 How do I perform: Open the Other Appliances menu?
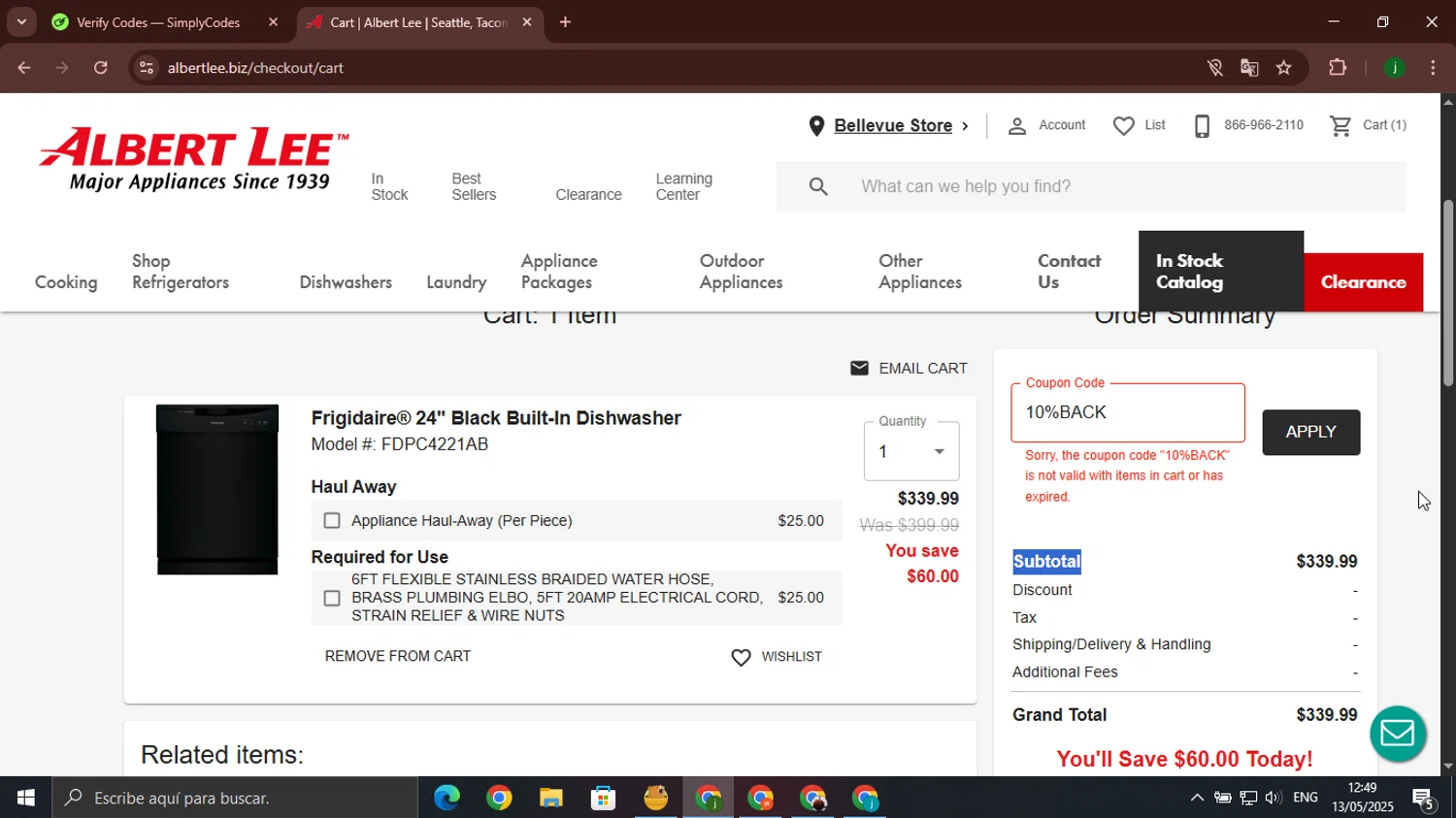pyautogui.click(x=920, y=272)
